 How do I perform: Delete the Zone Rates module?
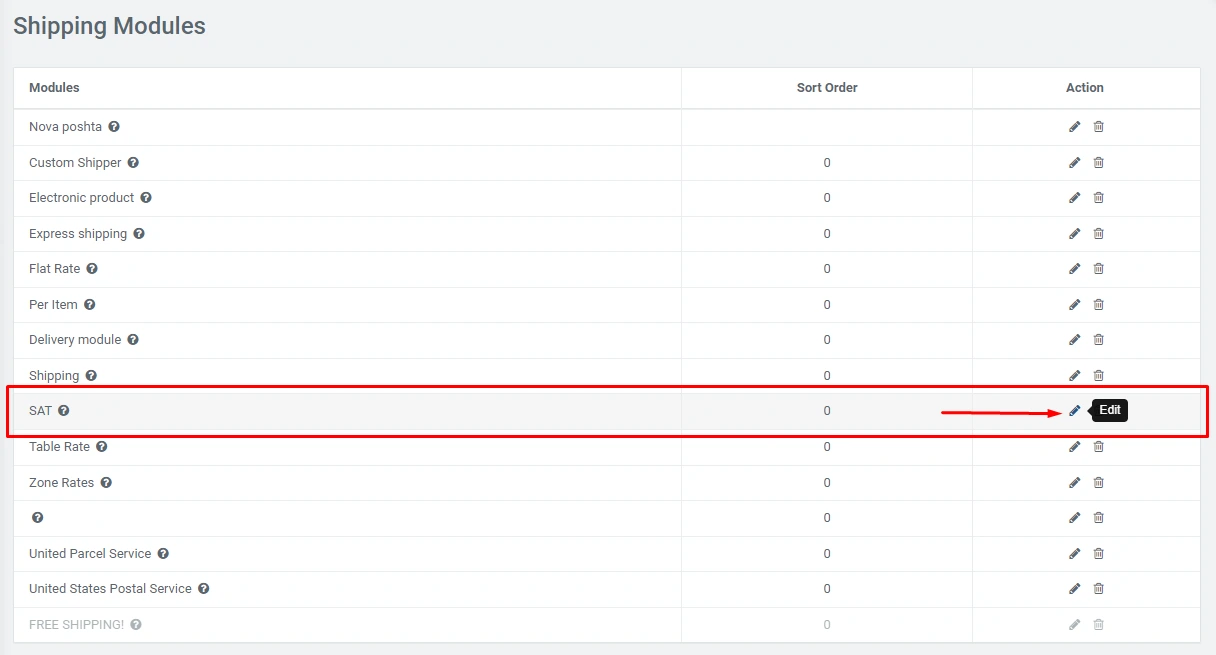[1098, 483]
